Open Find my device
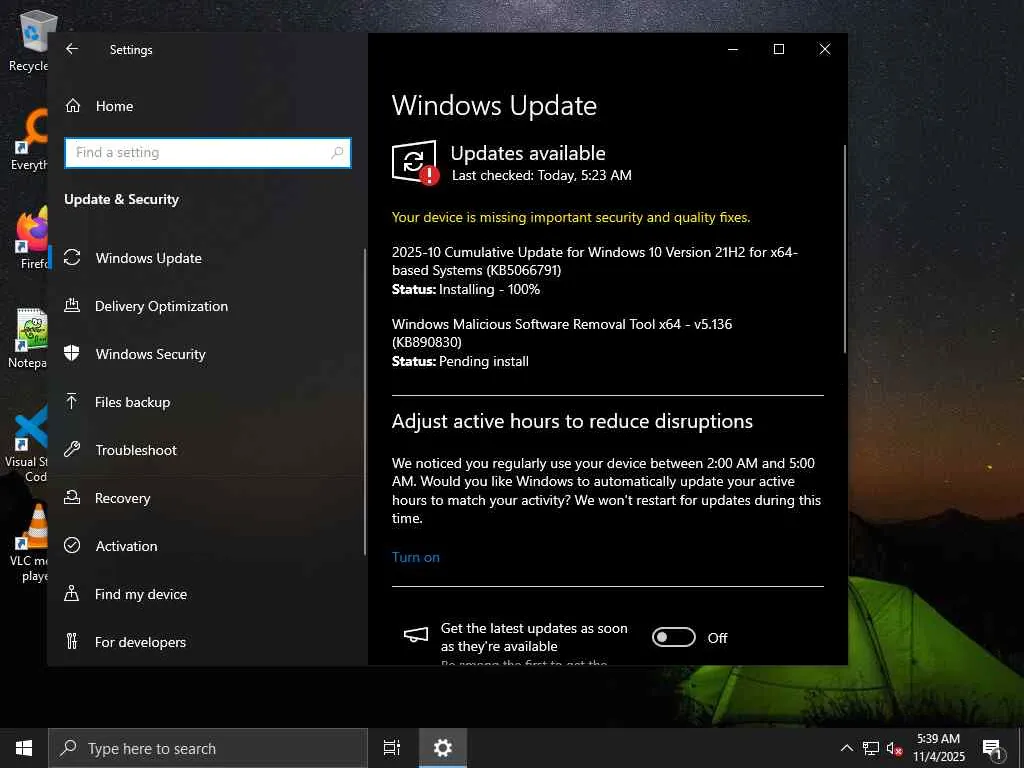The width and height of the screenshot is (1024, 768). point(206,594)
